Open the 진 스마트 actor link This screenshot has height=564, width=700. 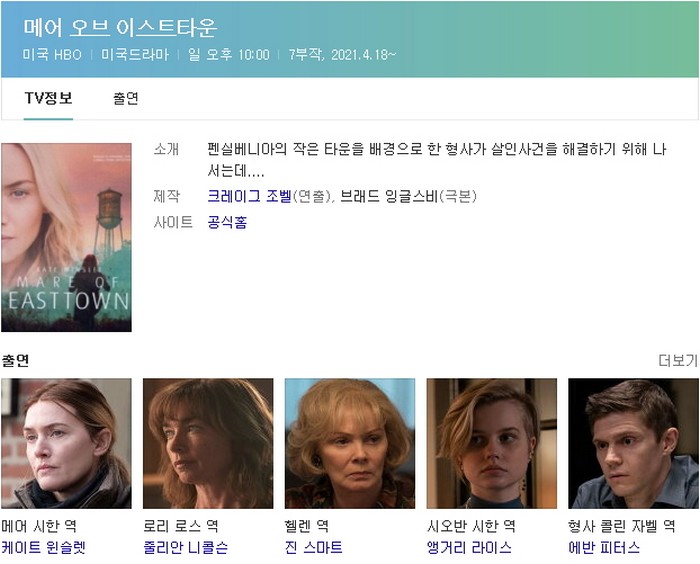coord(313,547)
